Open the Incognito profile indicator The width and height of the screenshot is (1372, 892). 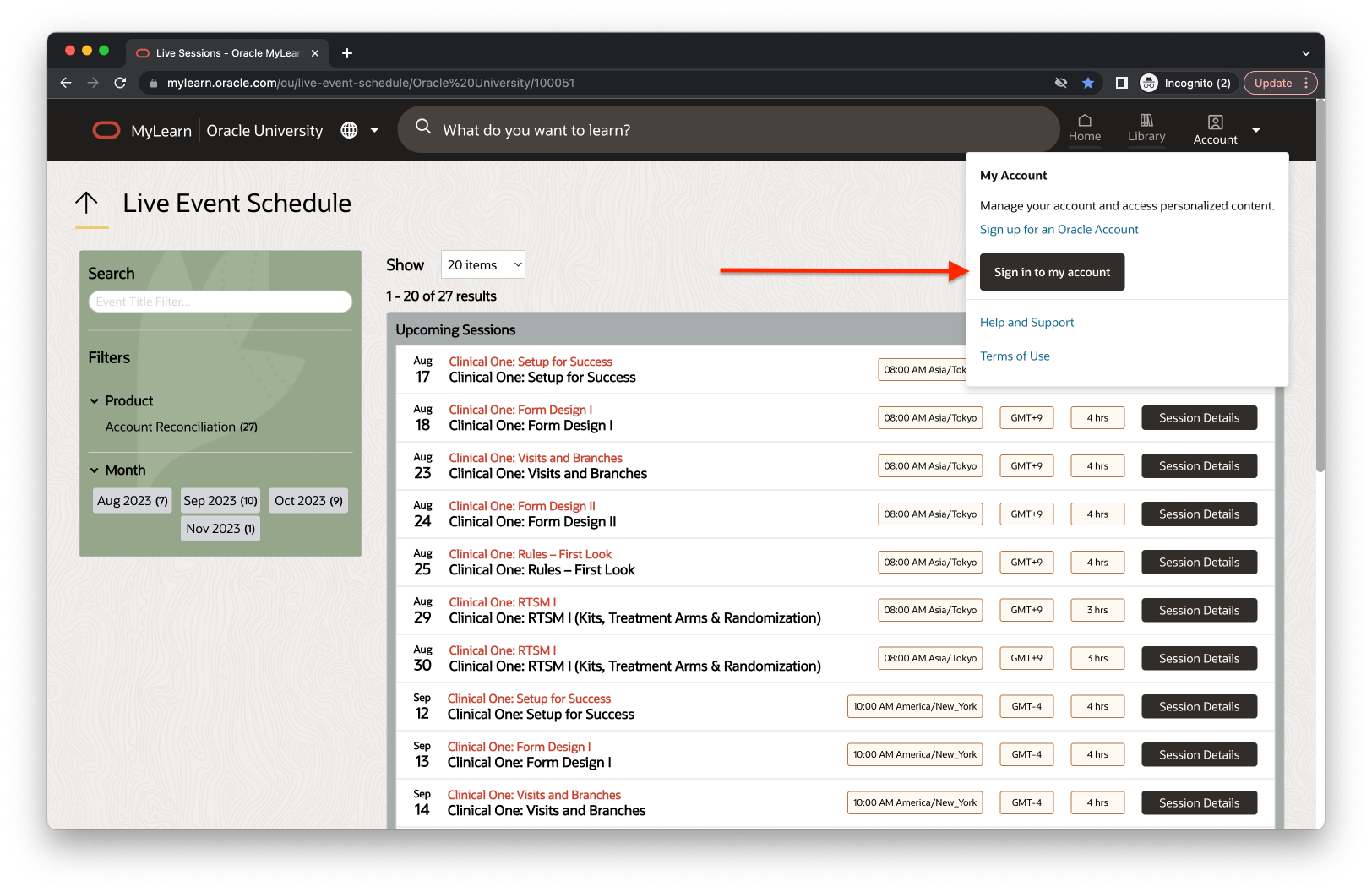[1186, 83]
